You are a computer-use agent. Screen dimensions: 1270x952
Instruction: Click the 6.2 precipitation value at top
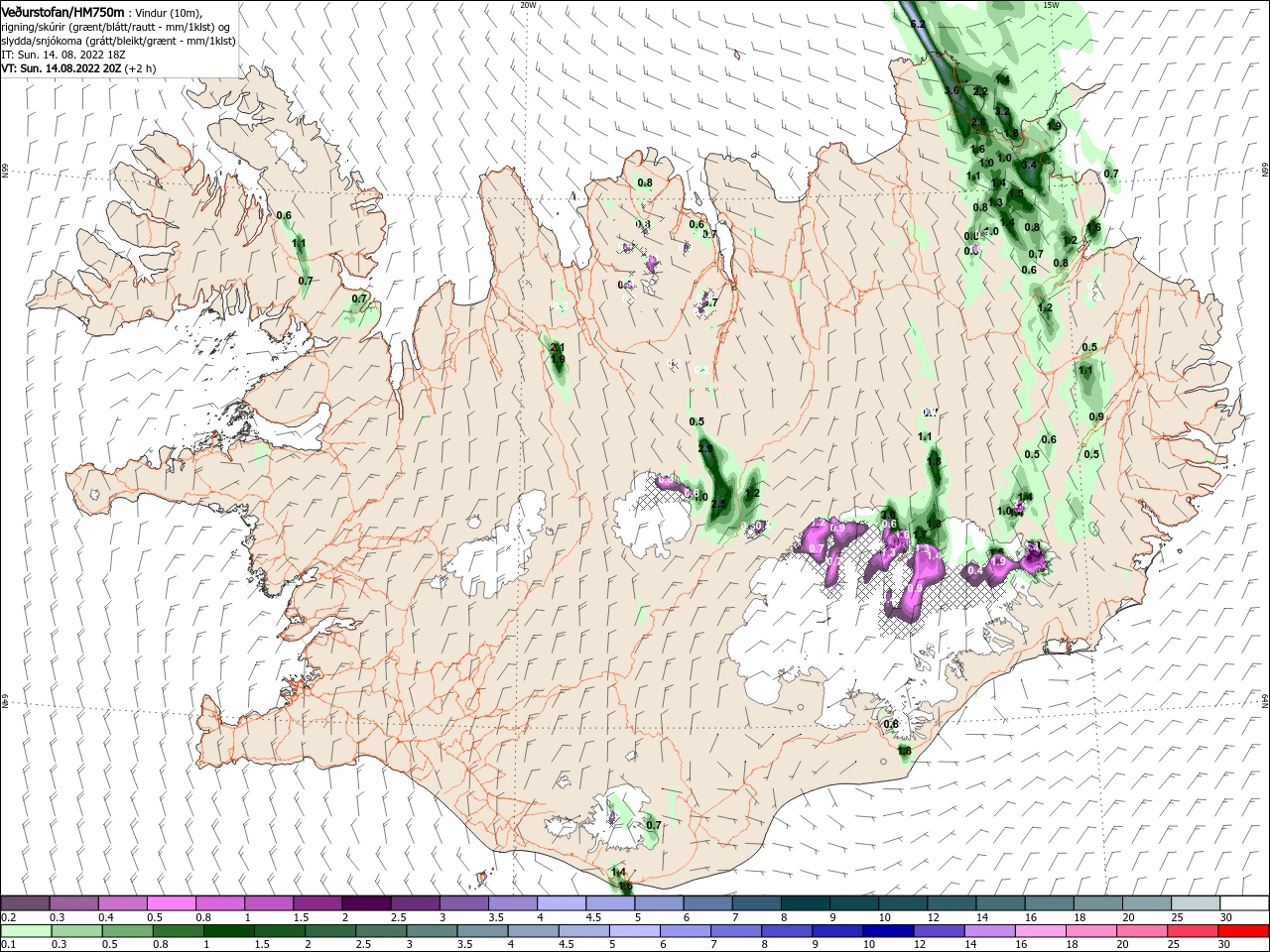point(917,23)
